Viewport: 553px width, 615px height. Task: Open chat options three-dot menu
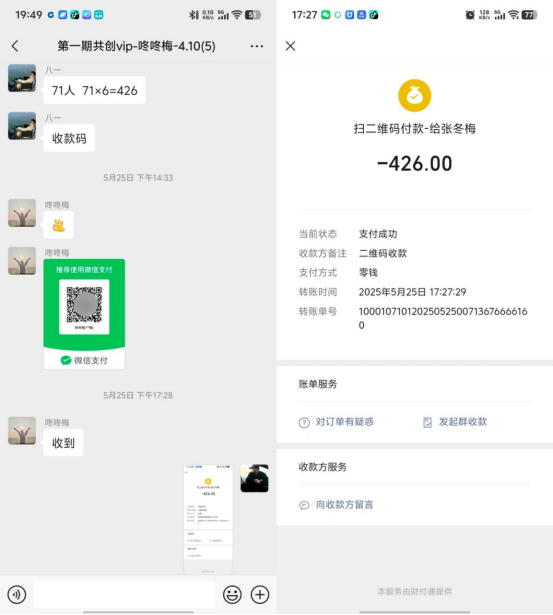click(257, 46)
